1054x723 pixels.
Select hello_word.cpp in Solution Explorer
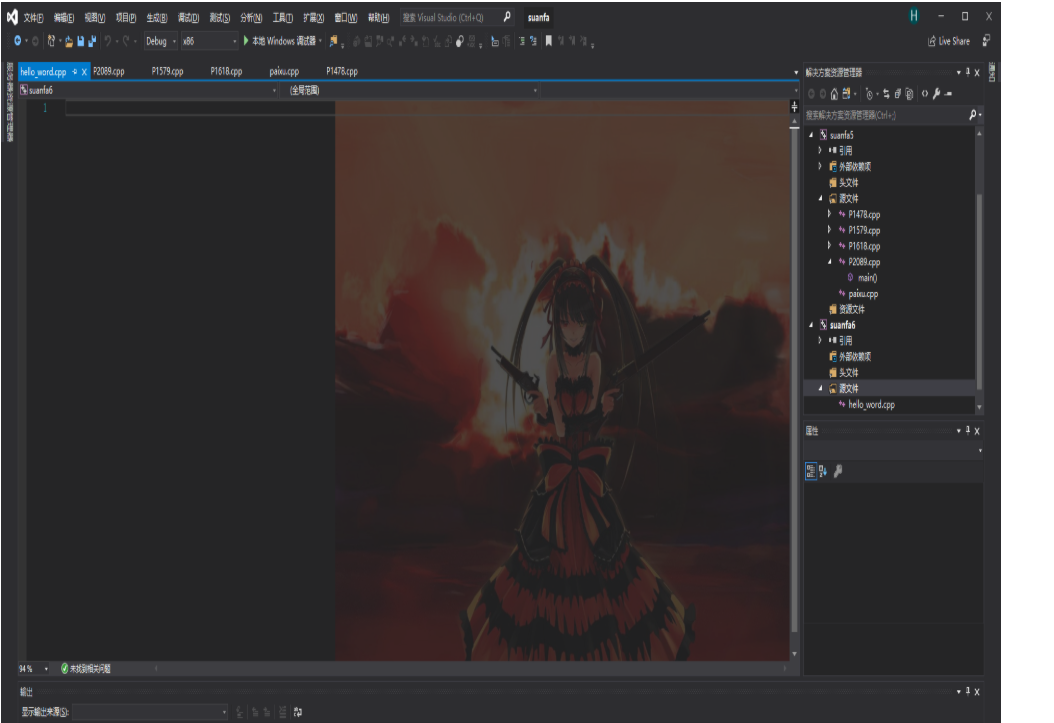click(x=871, y=405)
